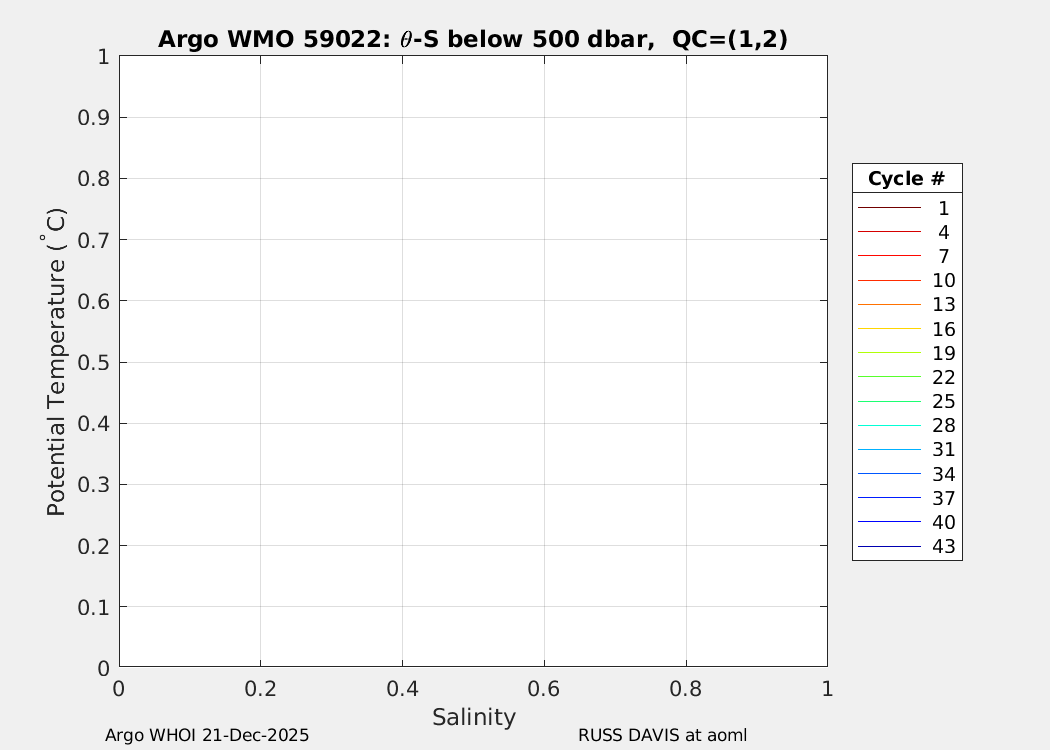The width and height of the screenshot is (1050, 750).
Task: Select the orange cycle 13 legend line
Action: point(889,305)
